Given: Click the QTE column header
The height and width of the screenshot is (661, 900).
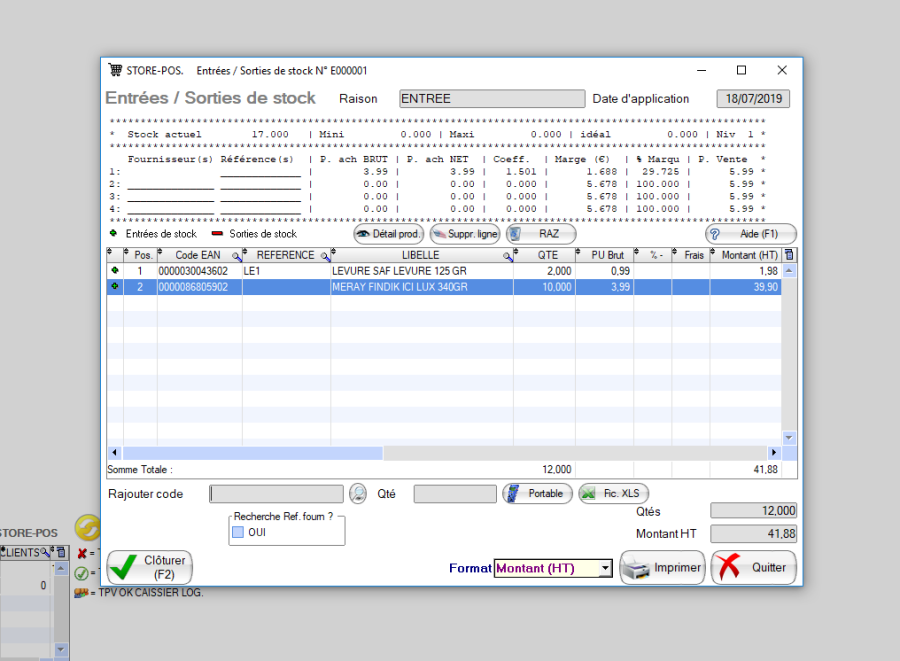Looking at the screenshot, I should tap(547, 256).
